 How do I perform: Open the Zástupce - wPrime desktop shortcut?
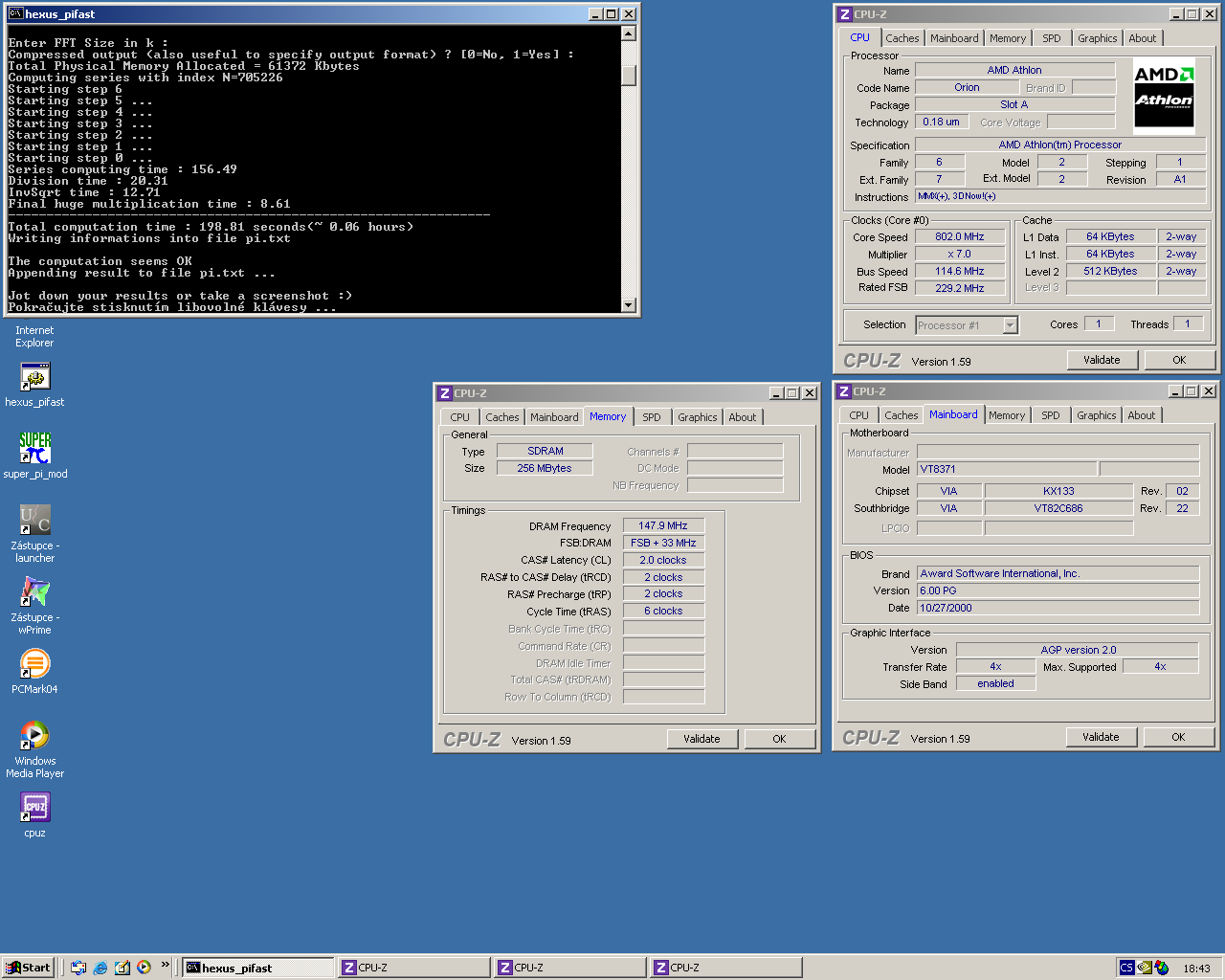click(x=34, y=606)
